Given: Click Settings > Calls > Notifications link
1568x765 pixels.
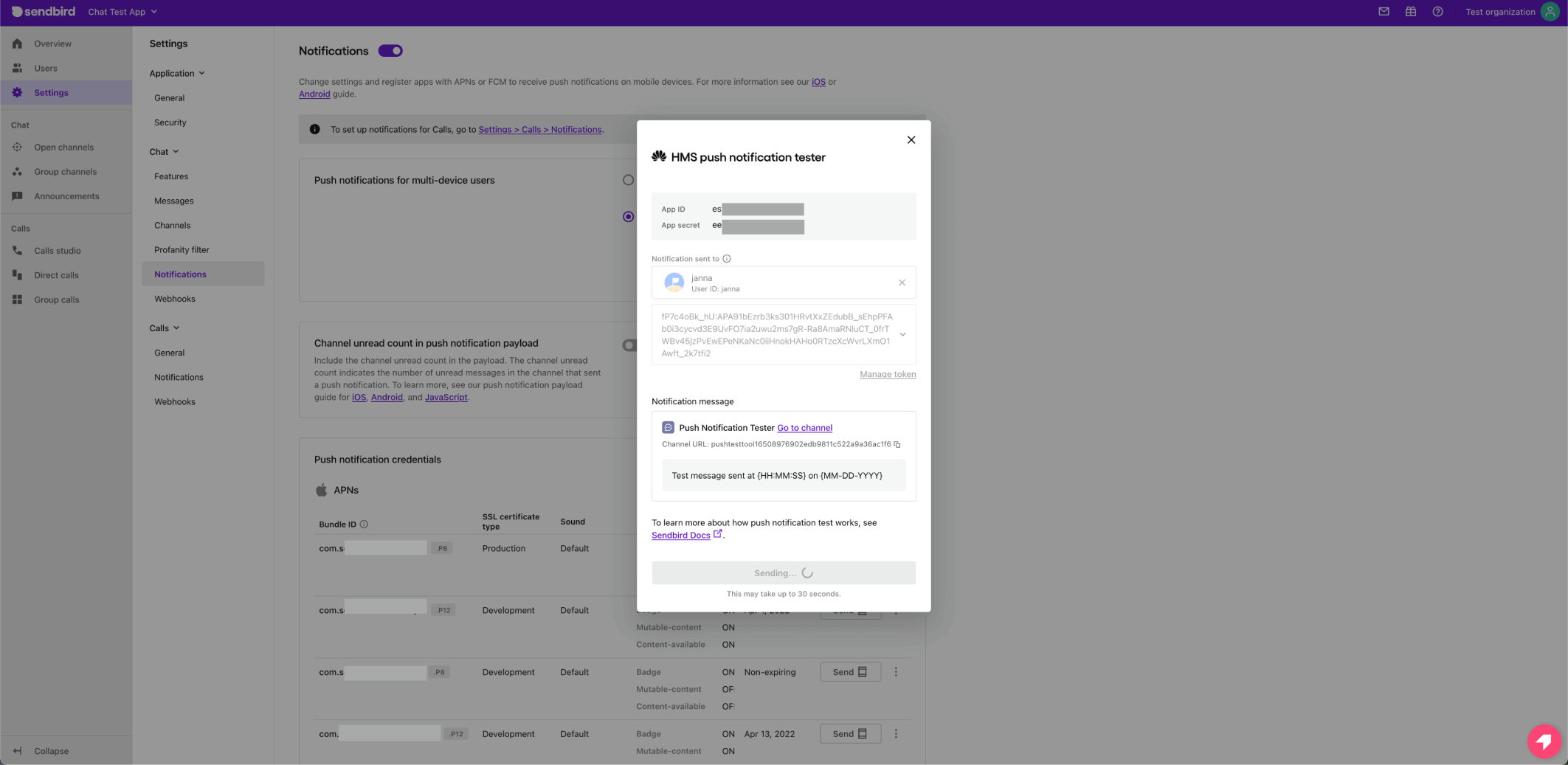Looking at the screenshot, I should [x=540, y=129].
